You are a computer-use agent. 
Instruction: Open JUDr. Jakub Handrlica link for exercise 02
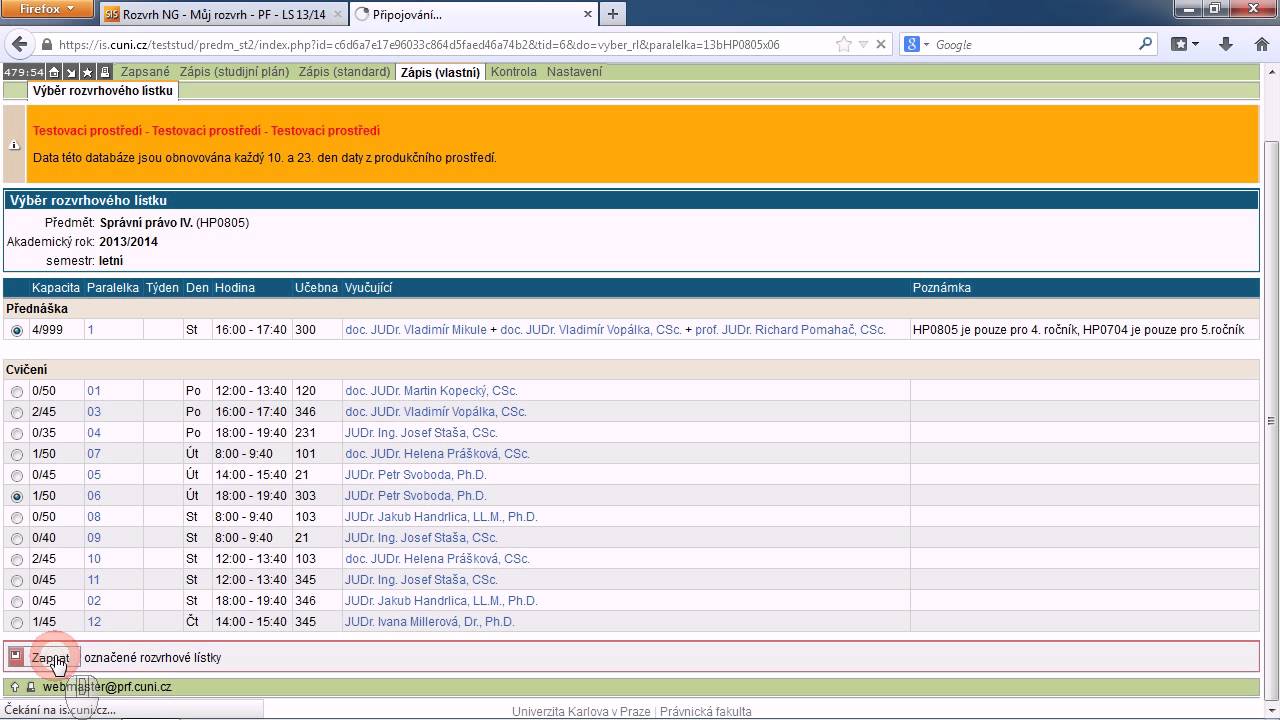441,601
